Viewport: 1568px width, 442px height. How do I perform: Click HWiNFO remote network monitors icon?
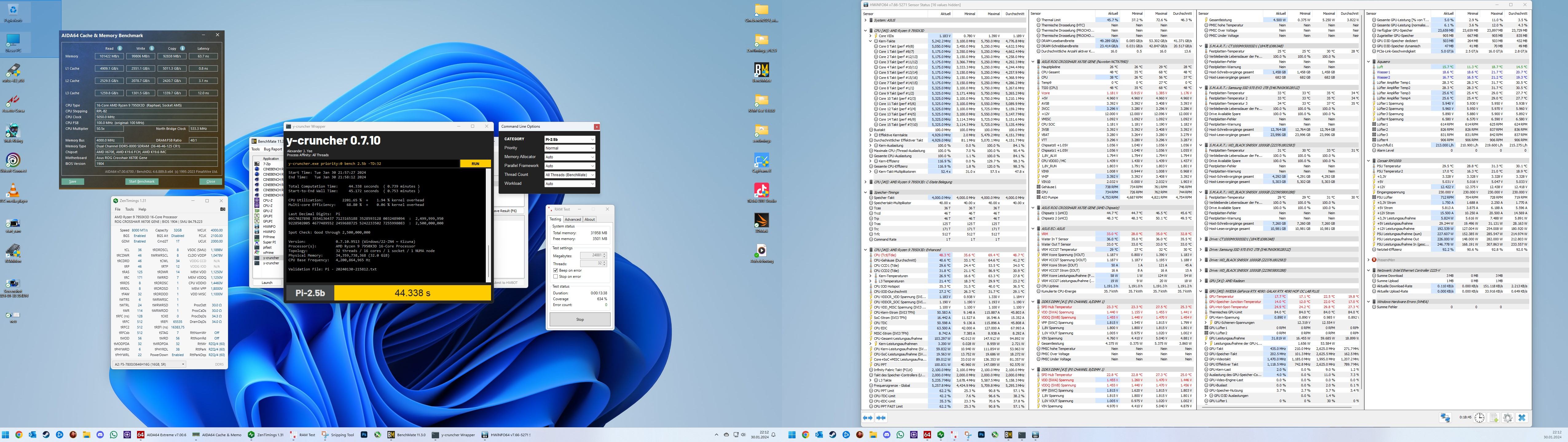point(1445,418)
